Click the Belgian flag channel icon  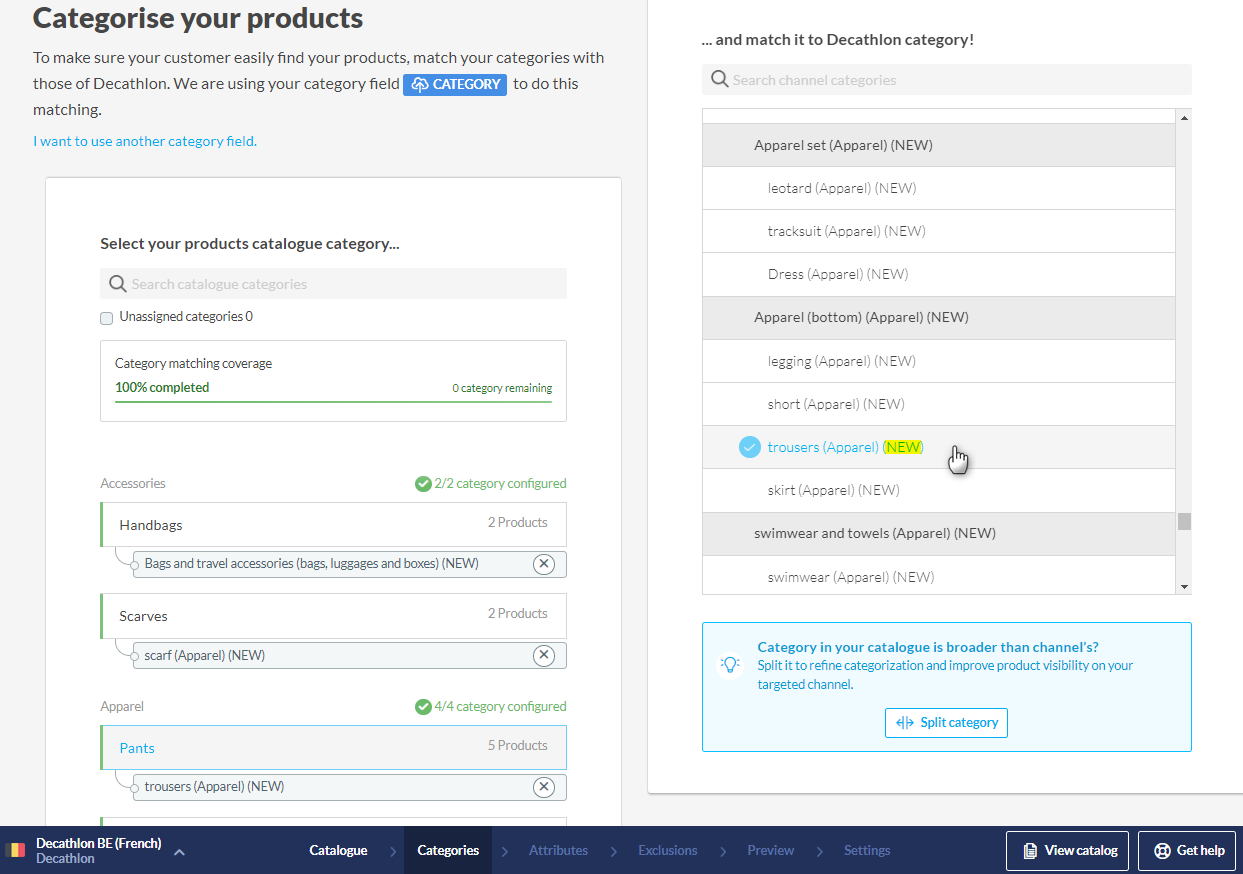pyautogui.click(x=16, y=850)
